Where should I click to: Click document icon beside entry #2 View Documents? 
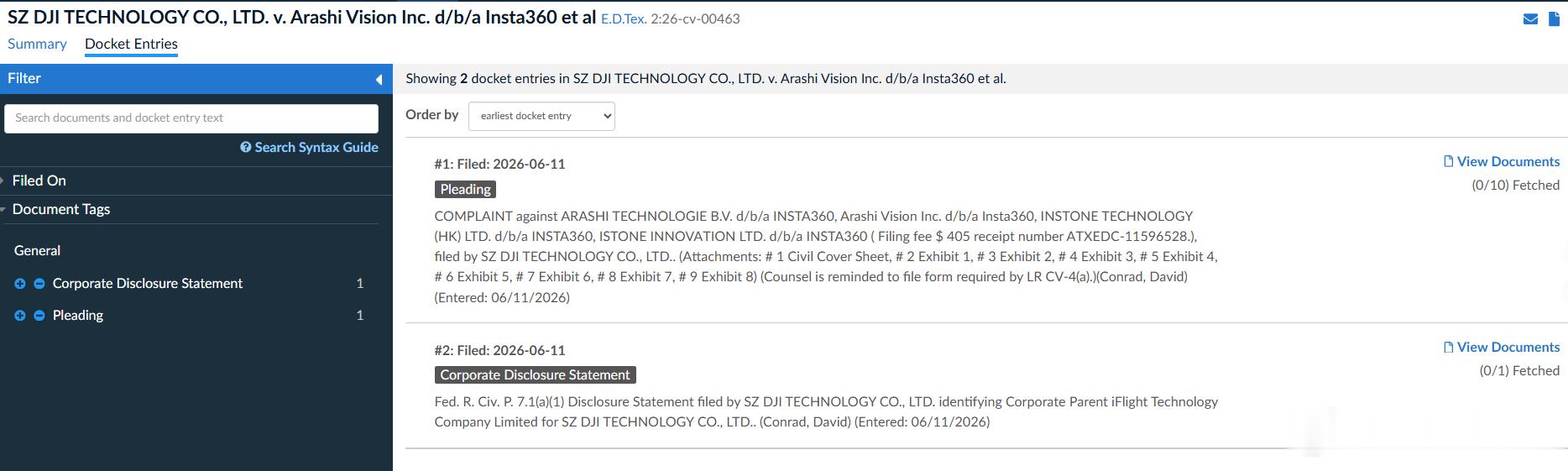click(1448, 347)
